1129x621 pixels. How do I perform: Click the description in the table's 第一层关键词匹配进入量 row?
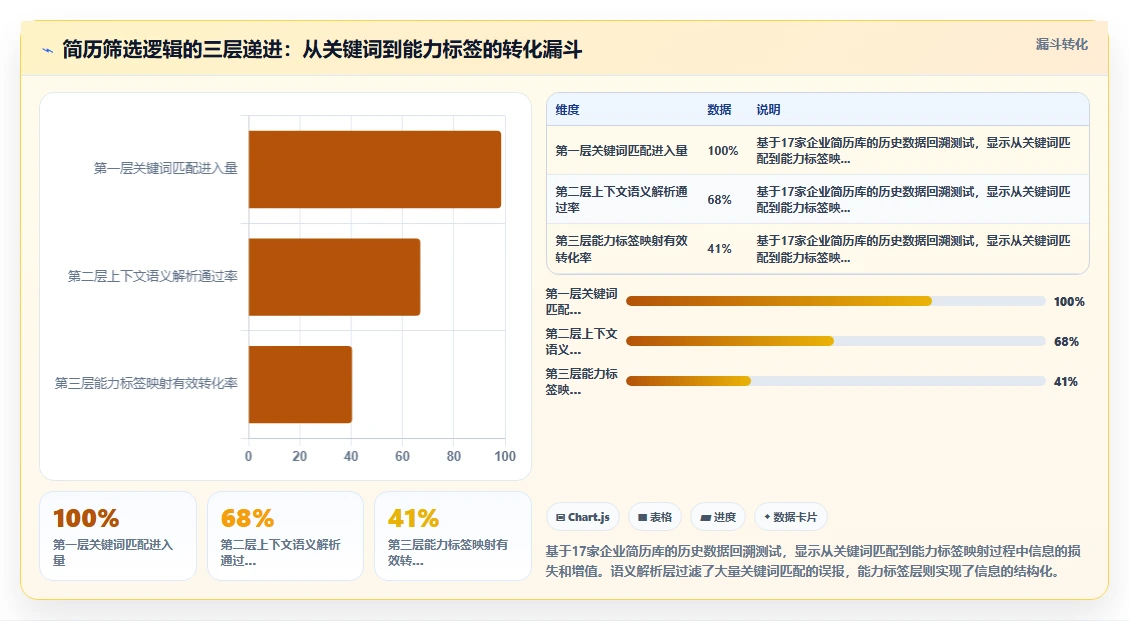913,151
